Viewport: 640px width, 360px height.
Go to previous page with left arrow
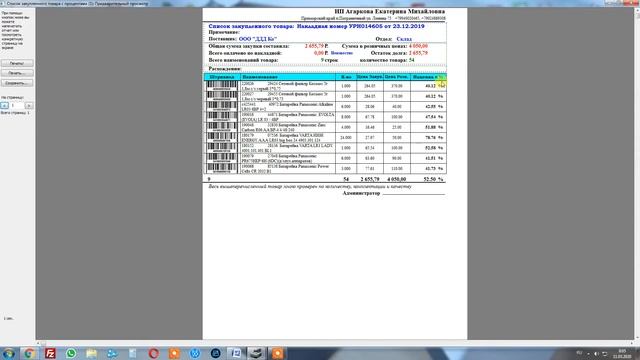click(x=4, y=105)
